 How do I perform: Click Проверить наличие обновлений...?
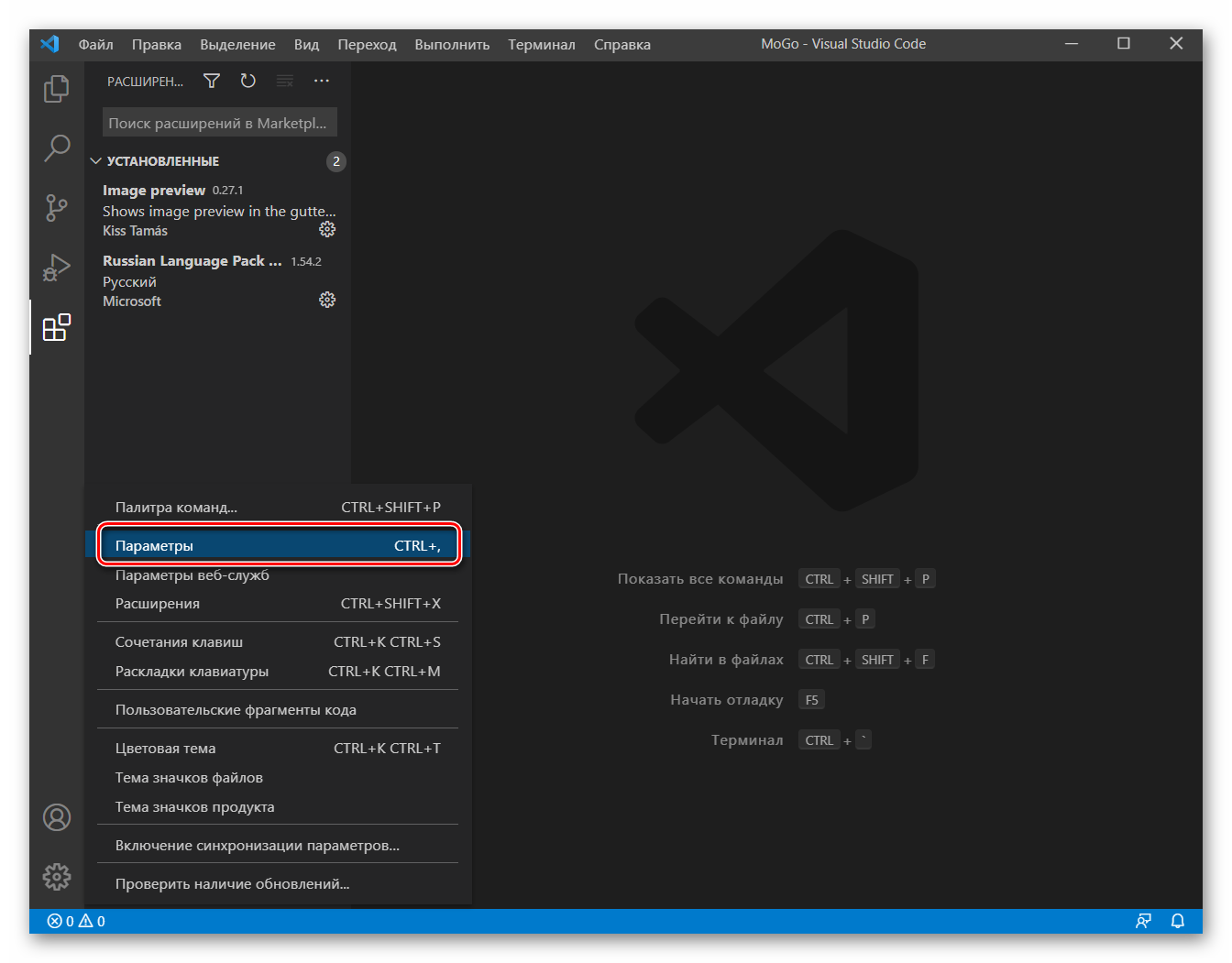[278, 883]
